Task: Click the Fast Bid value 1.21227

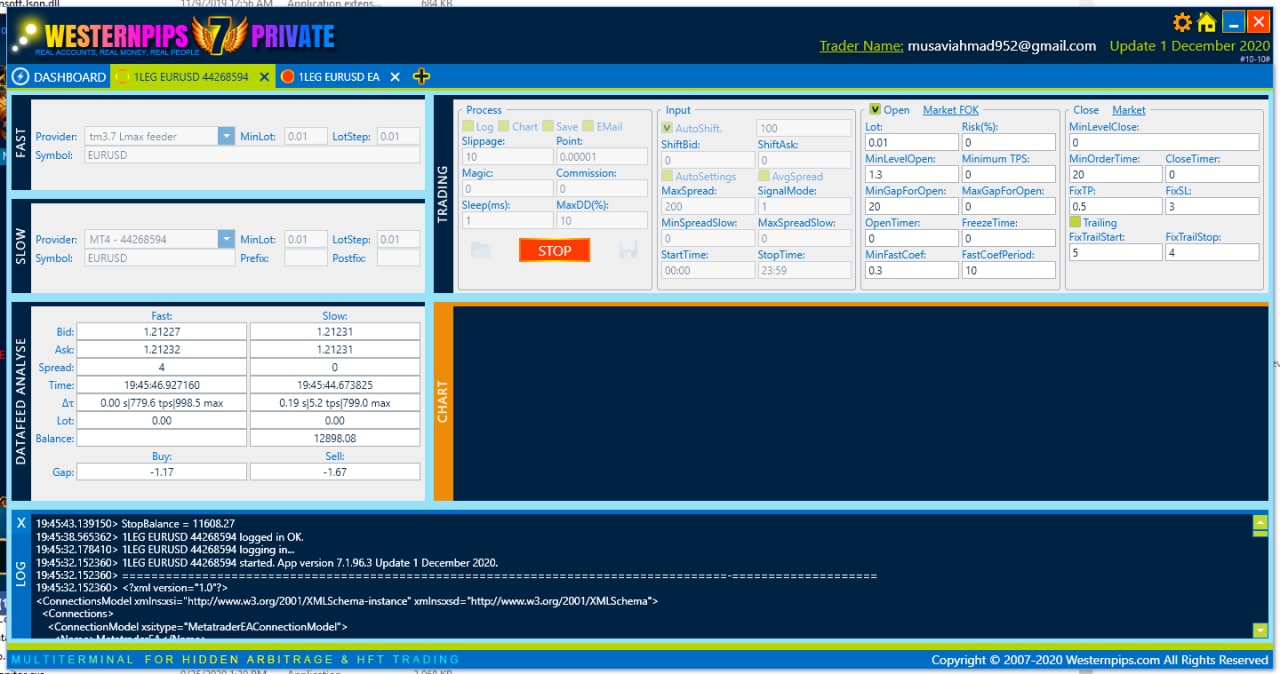Action: point(162,332)
